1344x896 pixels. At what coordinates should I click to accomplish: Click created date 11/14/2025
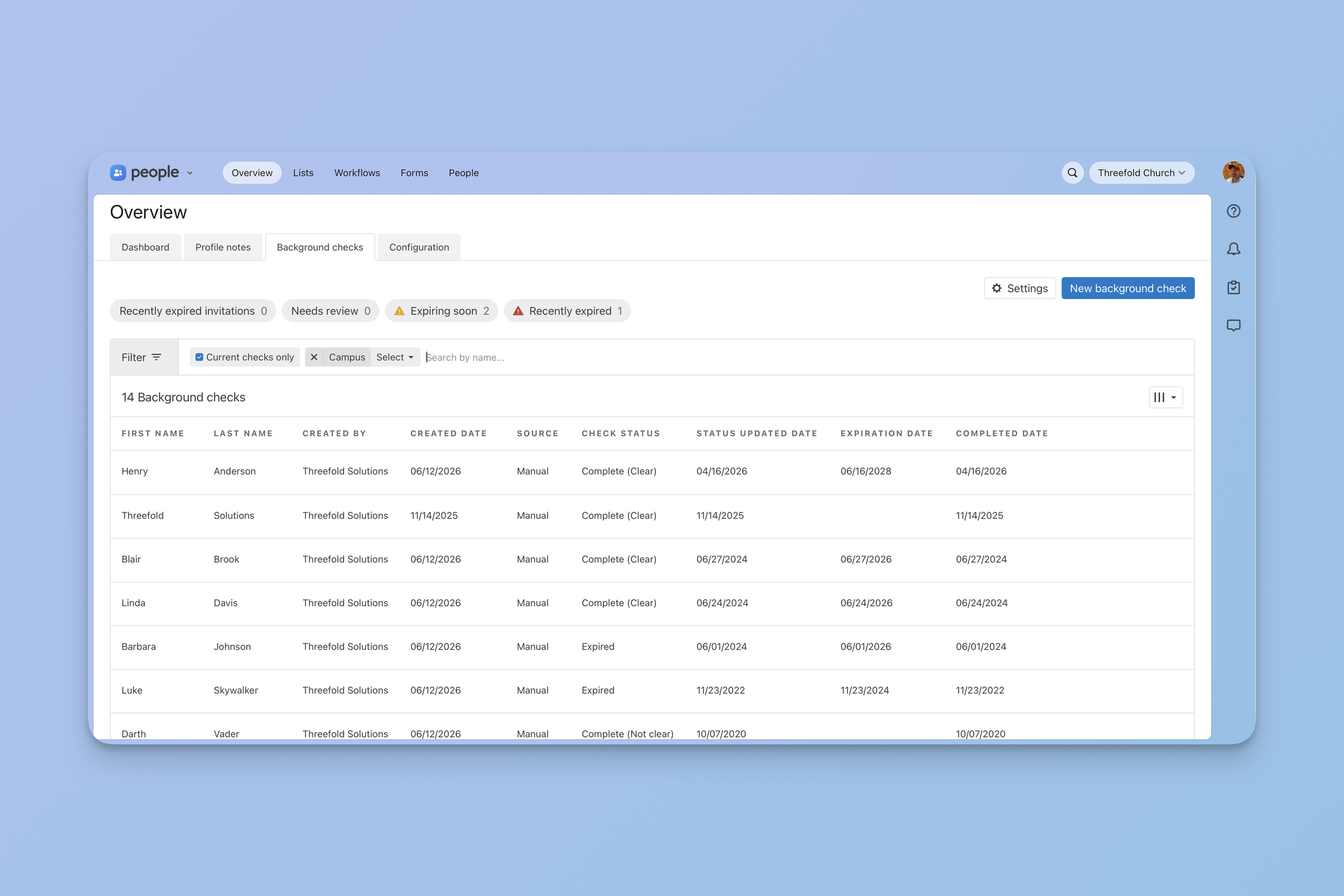coord(434,515)
